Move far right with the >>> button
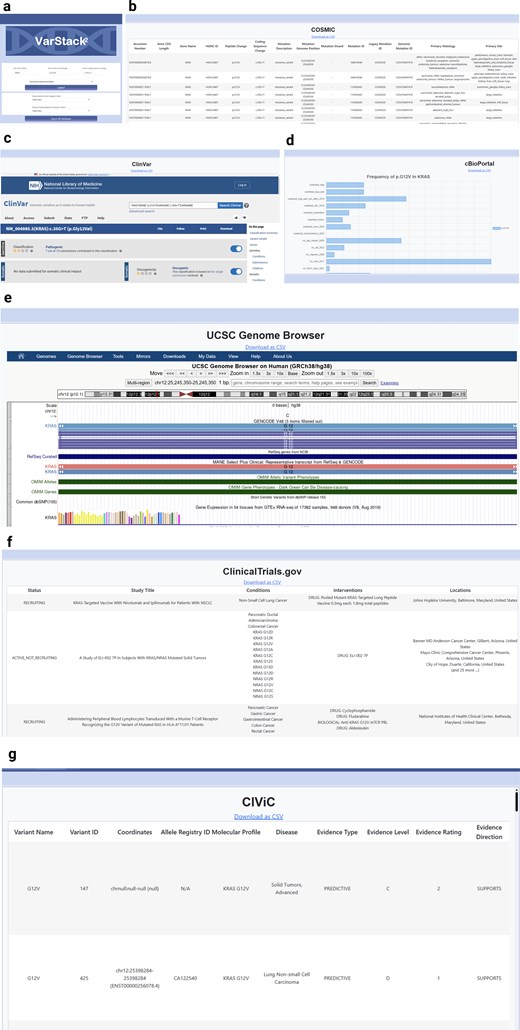 222,373
